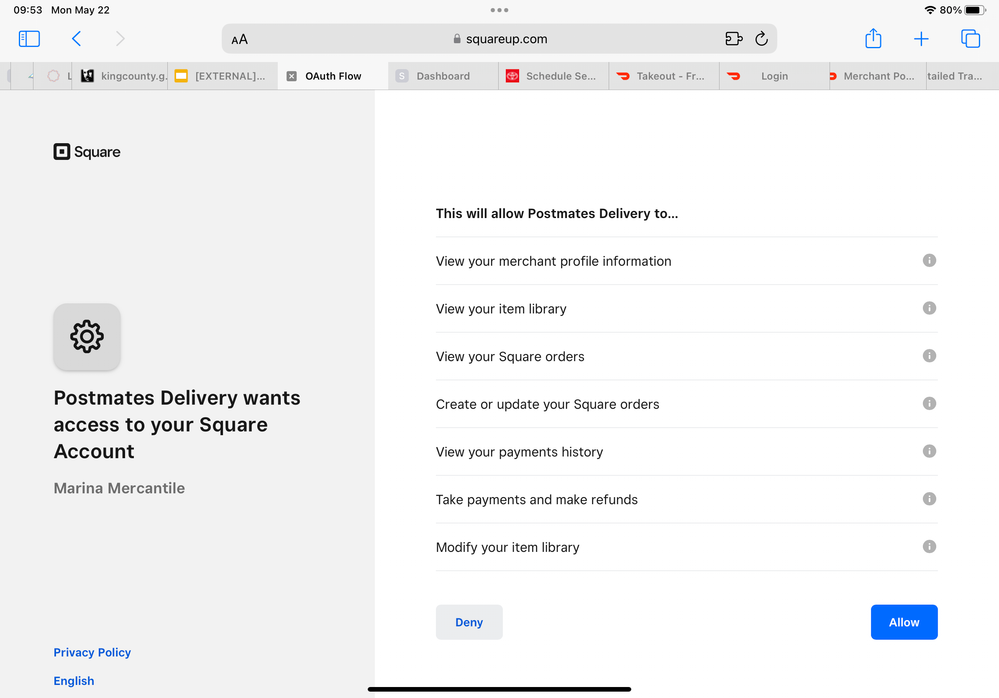Screen dimensions: 999x698
Task: Tap the Share icon in toolbar
Action: [x=873, y=39]
